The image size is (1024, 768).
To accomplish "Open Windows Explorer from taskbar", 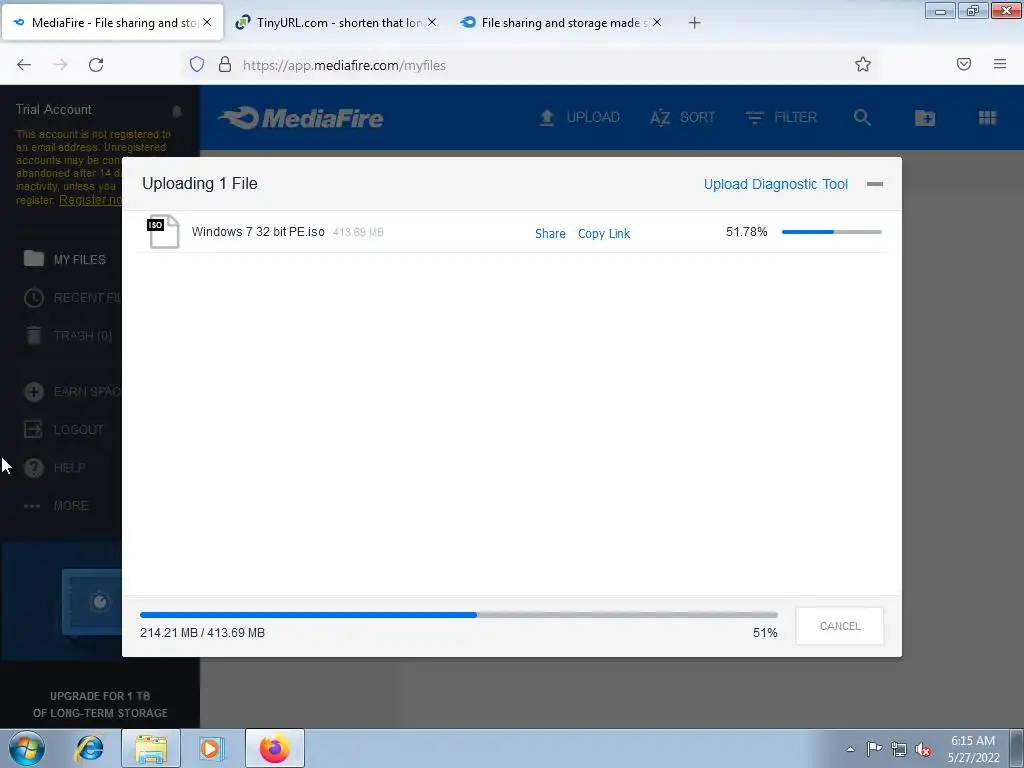I will (151, 748).
